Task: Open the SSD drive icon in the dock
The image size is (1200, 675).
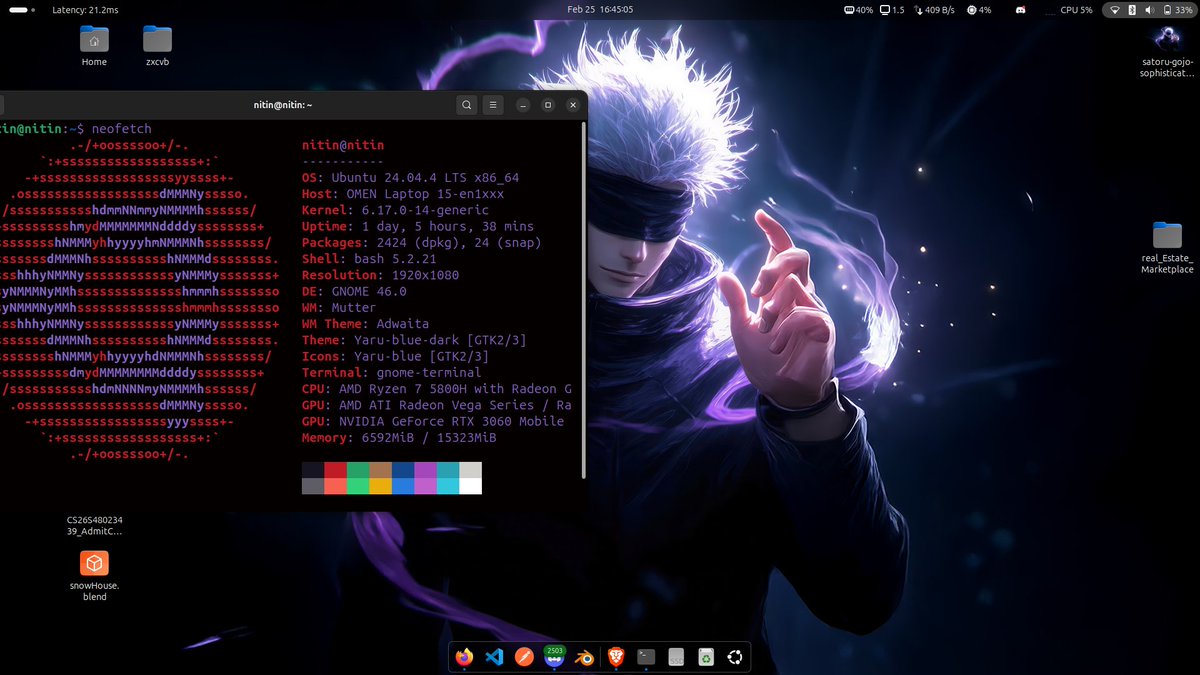Action: pyautogui.click(x=676, y=657)
